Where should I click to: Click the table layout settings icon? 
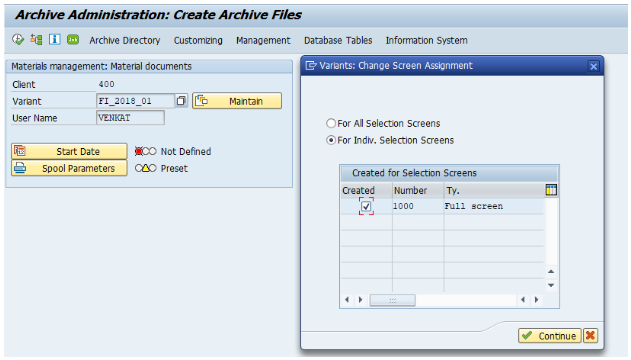[x=551, y=190]
